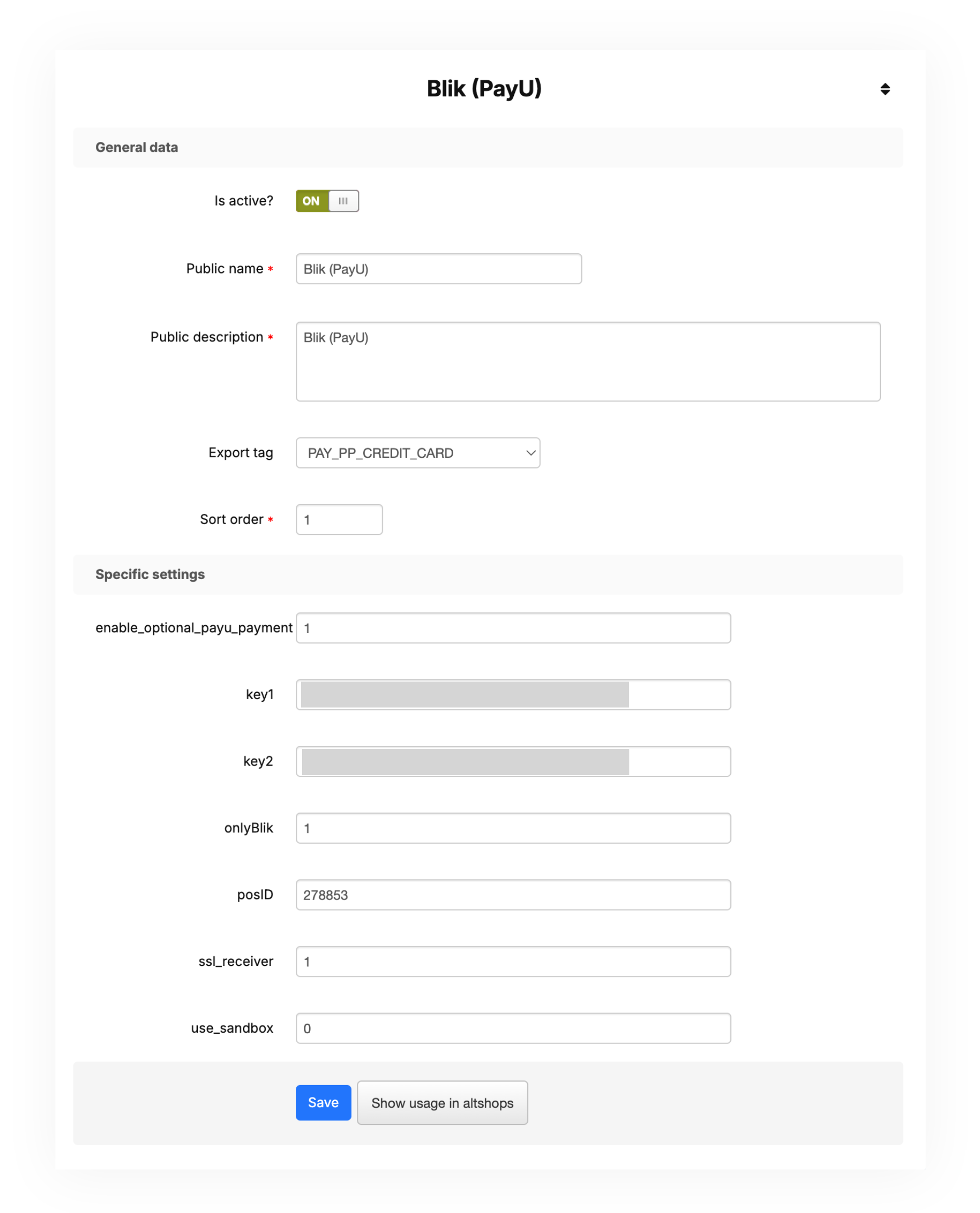Click the 'General data' section header
The image size is (980, 1213).
pyautogui.click(x=137, y=147)
